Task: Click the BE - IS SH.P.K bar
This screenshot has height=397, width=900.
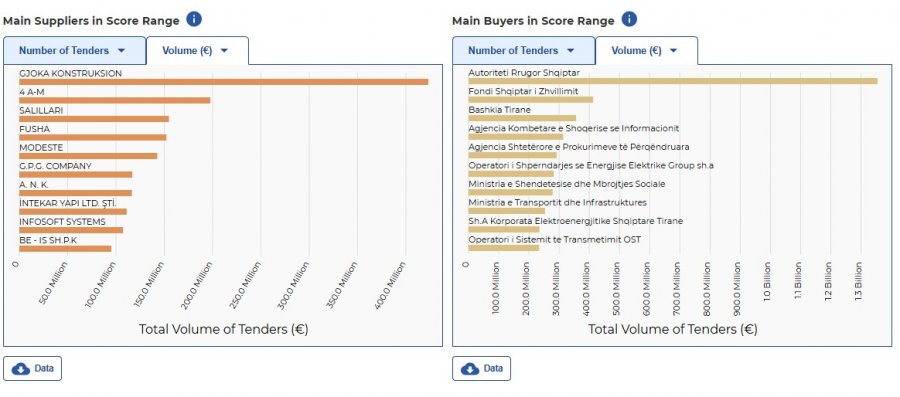Action: [65, 248]
